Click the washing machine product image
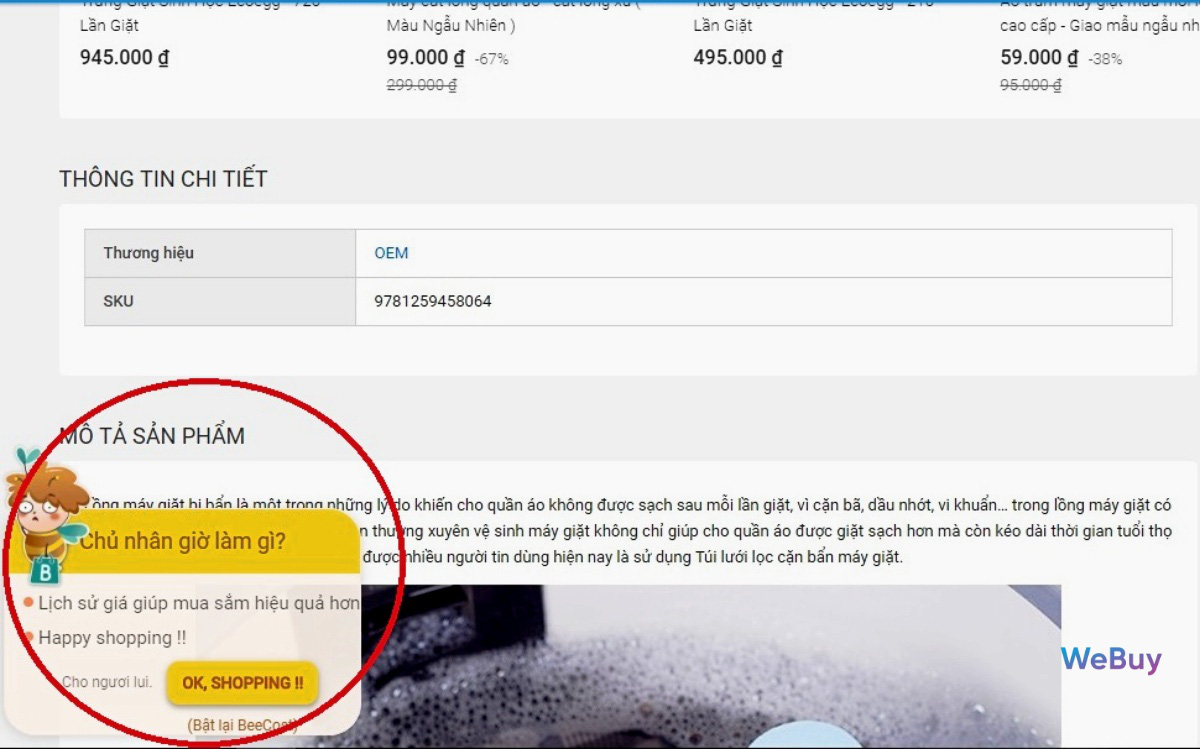 click(x=700, y=660)
